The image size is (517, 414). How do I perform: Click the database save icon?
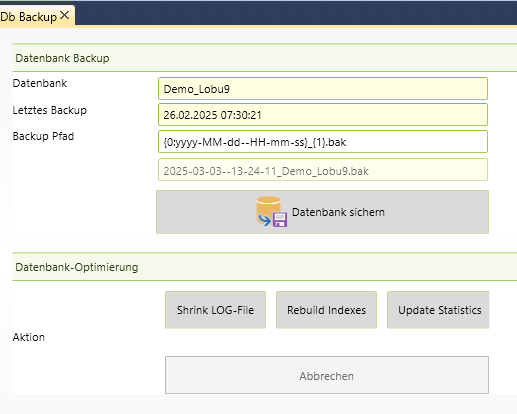272,212
